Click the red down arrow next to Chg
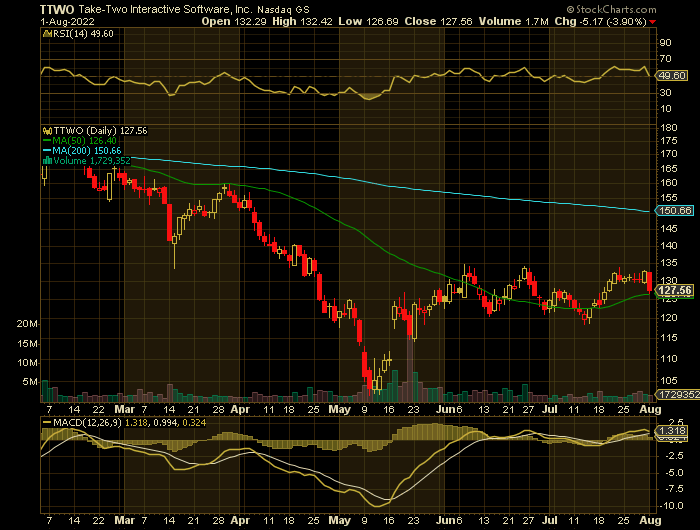This screenshot has width=700, height=530. coord(653,22)
